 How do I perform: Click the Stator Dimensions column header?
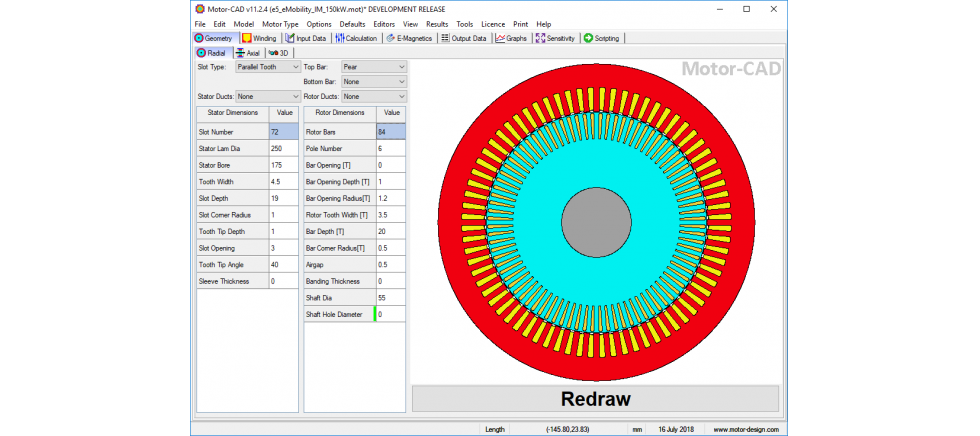(232, 113)
